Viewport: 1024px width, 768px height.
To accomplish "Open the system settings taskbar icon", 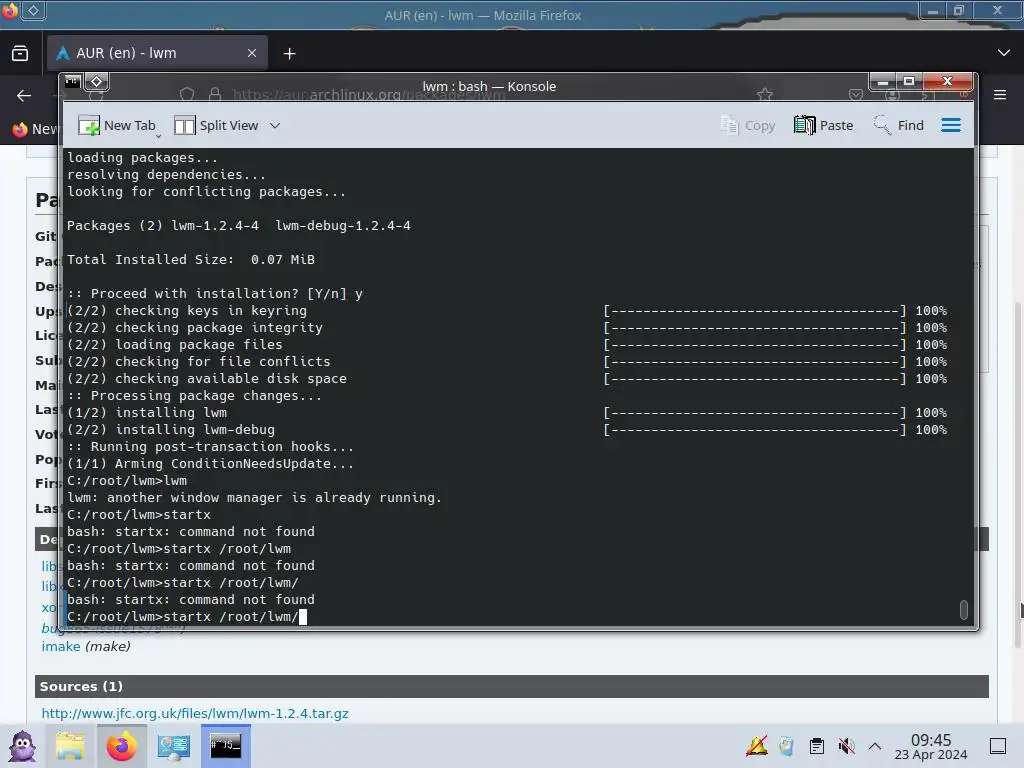I will [174, 746].
